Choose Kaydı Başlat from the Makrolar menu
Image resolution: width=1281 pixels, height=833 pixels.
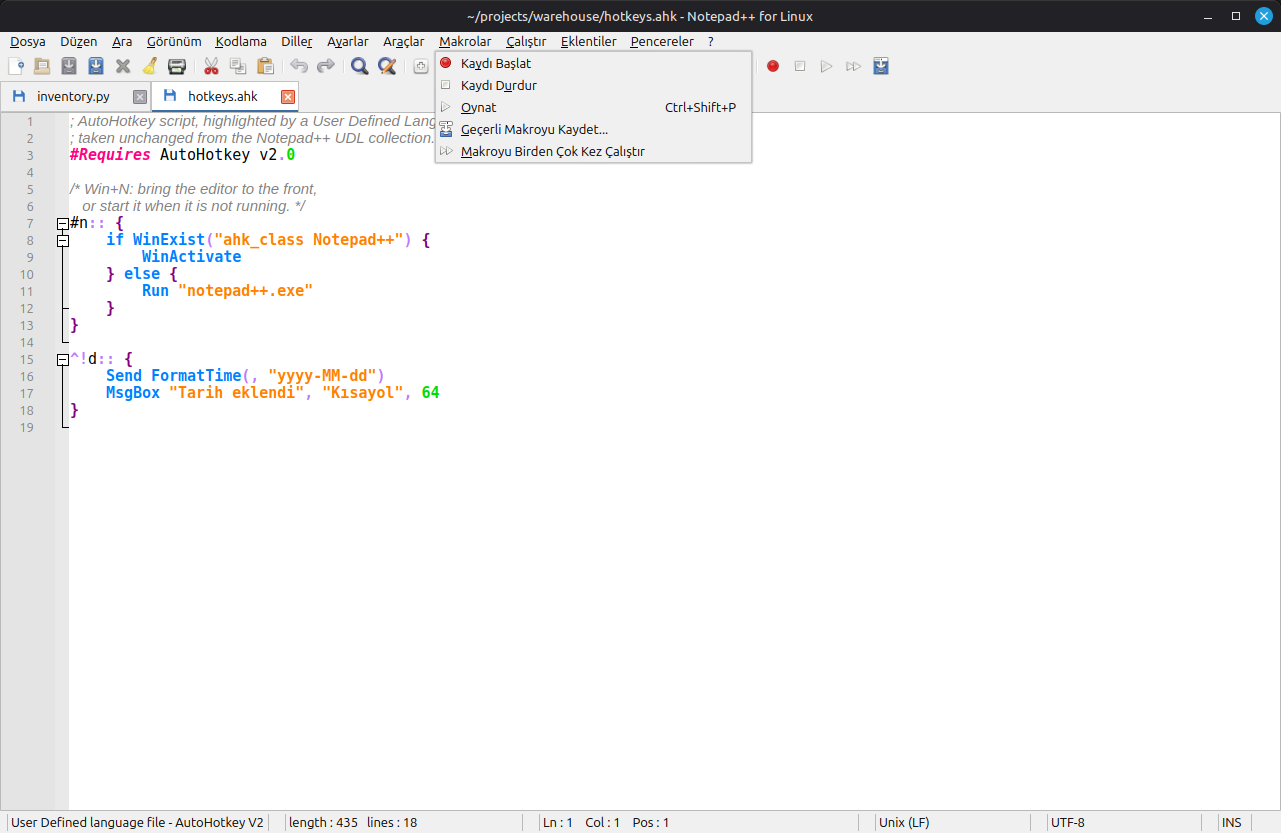point(593,63)
